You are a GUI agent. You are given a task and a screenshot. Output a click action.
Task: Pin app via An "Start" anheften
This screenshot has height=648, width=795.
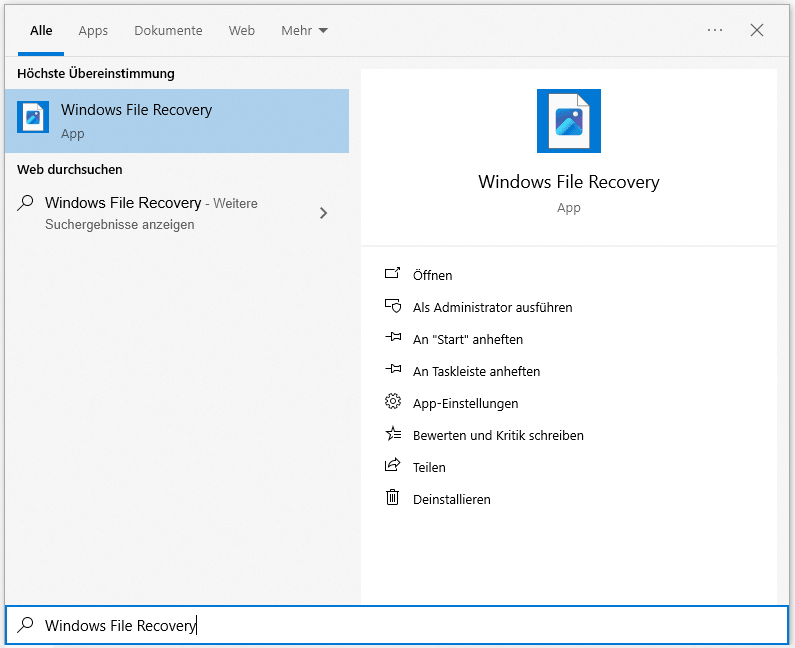click(468, 339)
